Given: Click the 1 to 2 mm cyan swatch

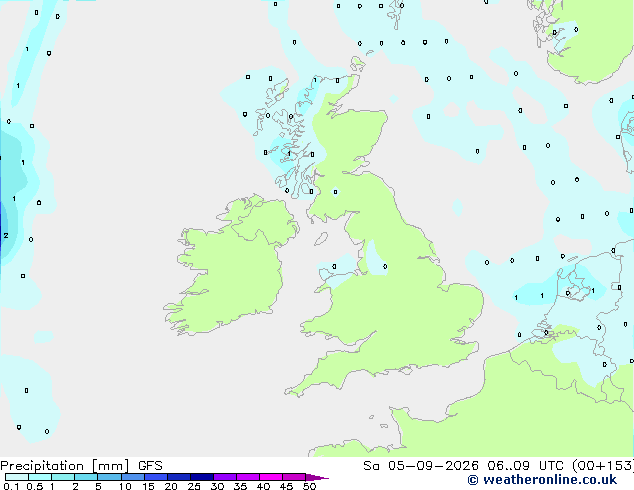Looking at the screenshot, I should point(63,477).
